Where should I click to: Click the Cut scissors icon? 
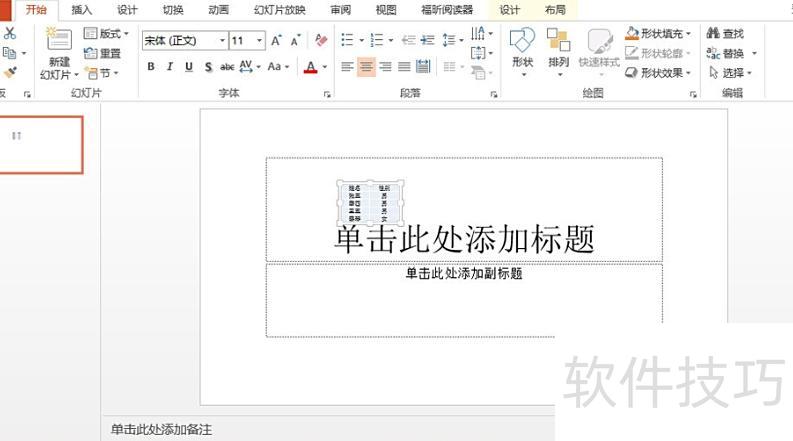tap(10, 33)
